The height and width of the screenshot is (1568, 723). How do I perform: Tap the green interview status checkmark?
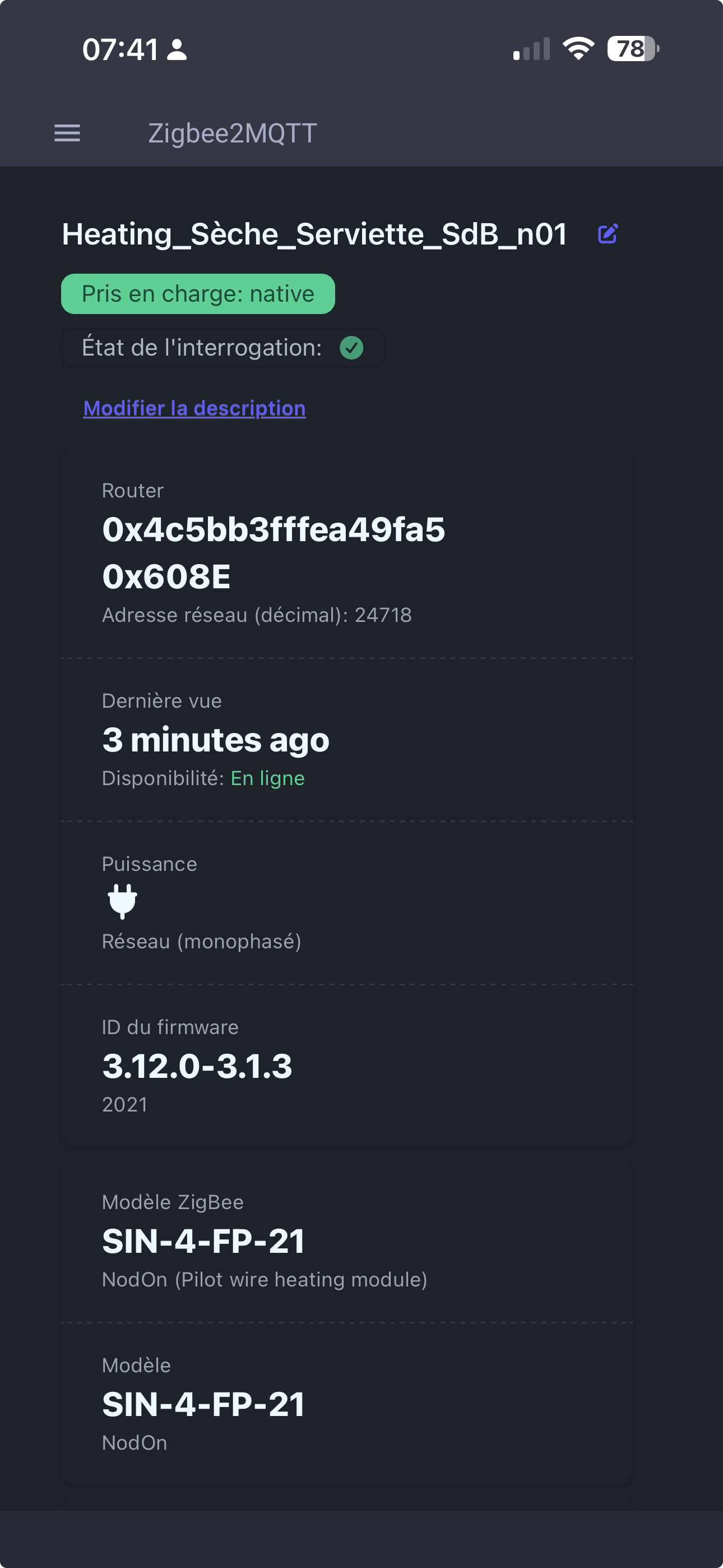351,348
